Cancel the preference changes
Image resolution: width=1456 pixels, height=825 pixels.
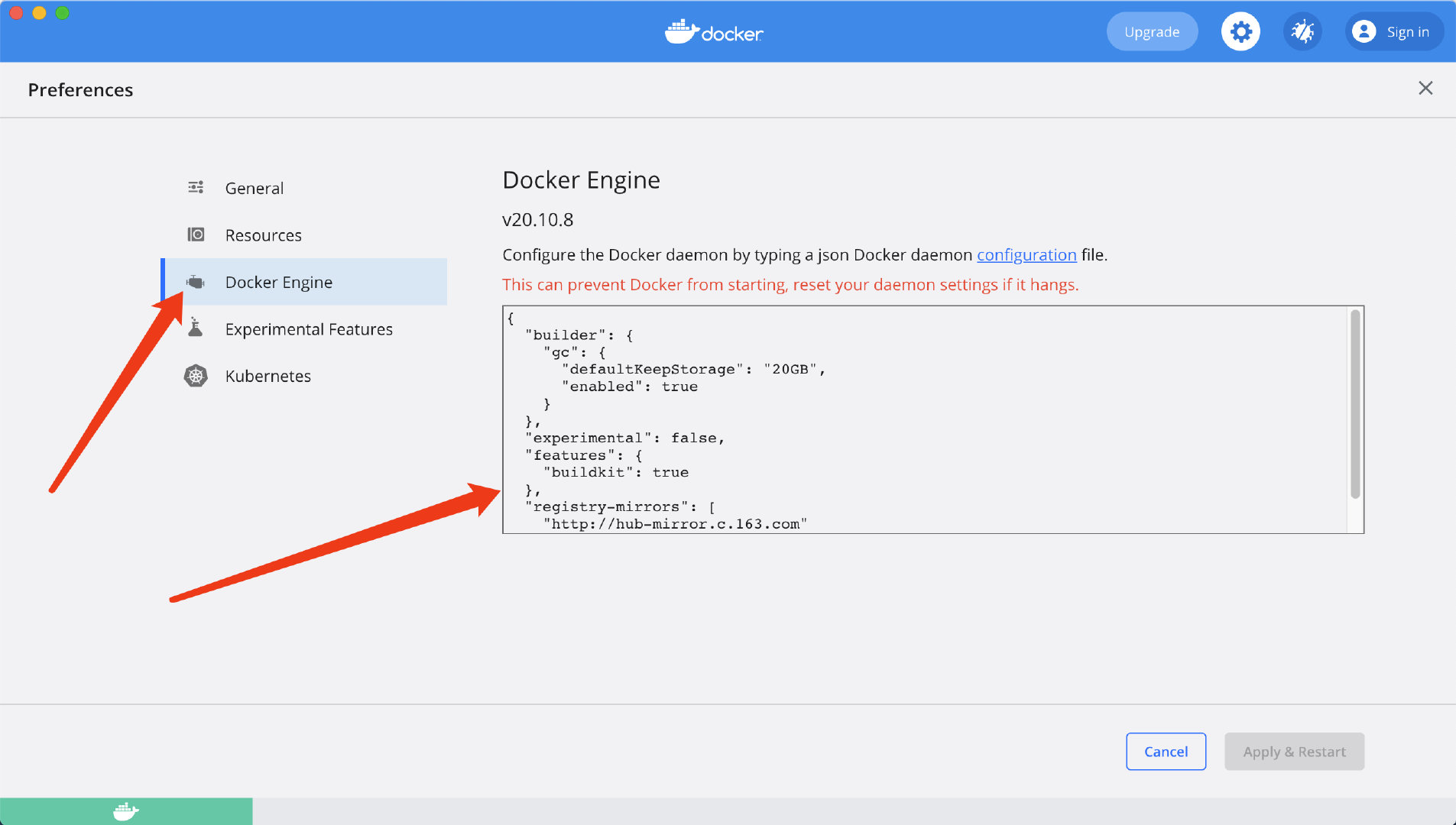point(1166,752)
